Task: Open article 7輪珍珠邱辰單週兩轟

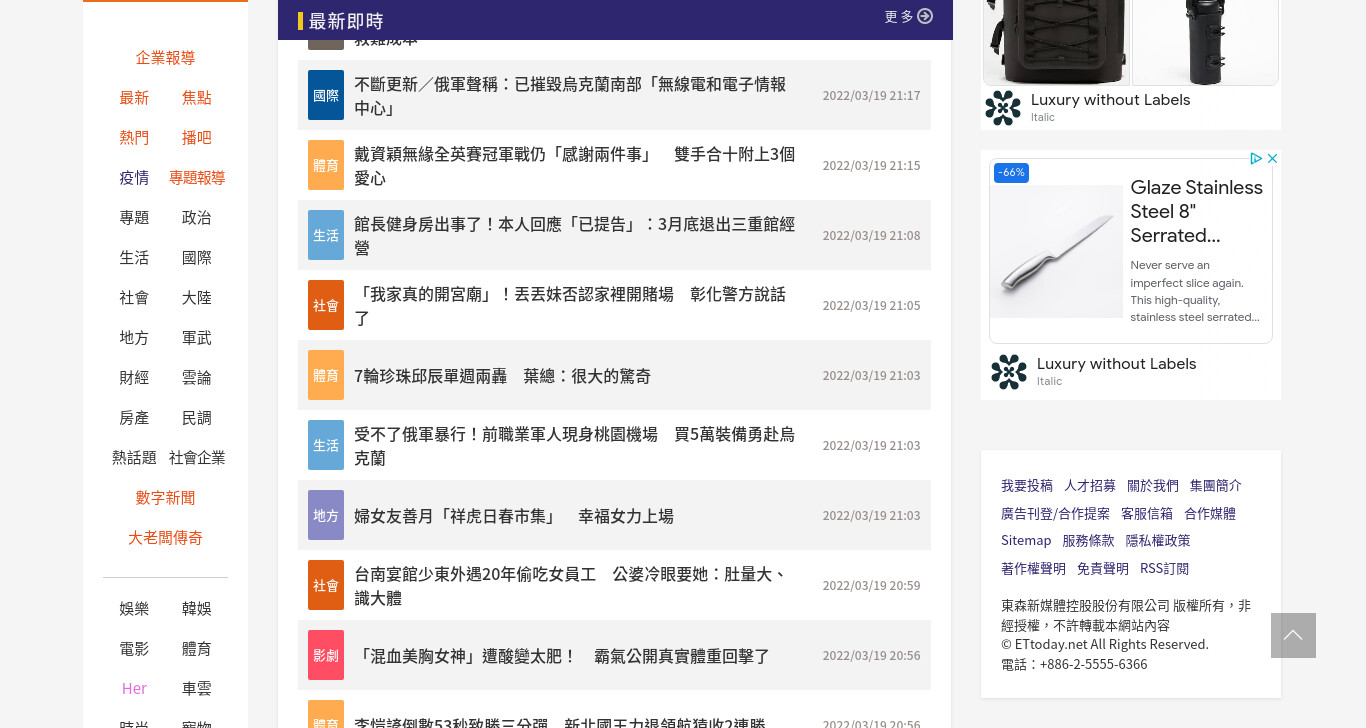Action: 502,376
